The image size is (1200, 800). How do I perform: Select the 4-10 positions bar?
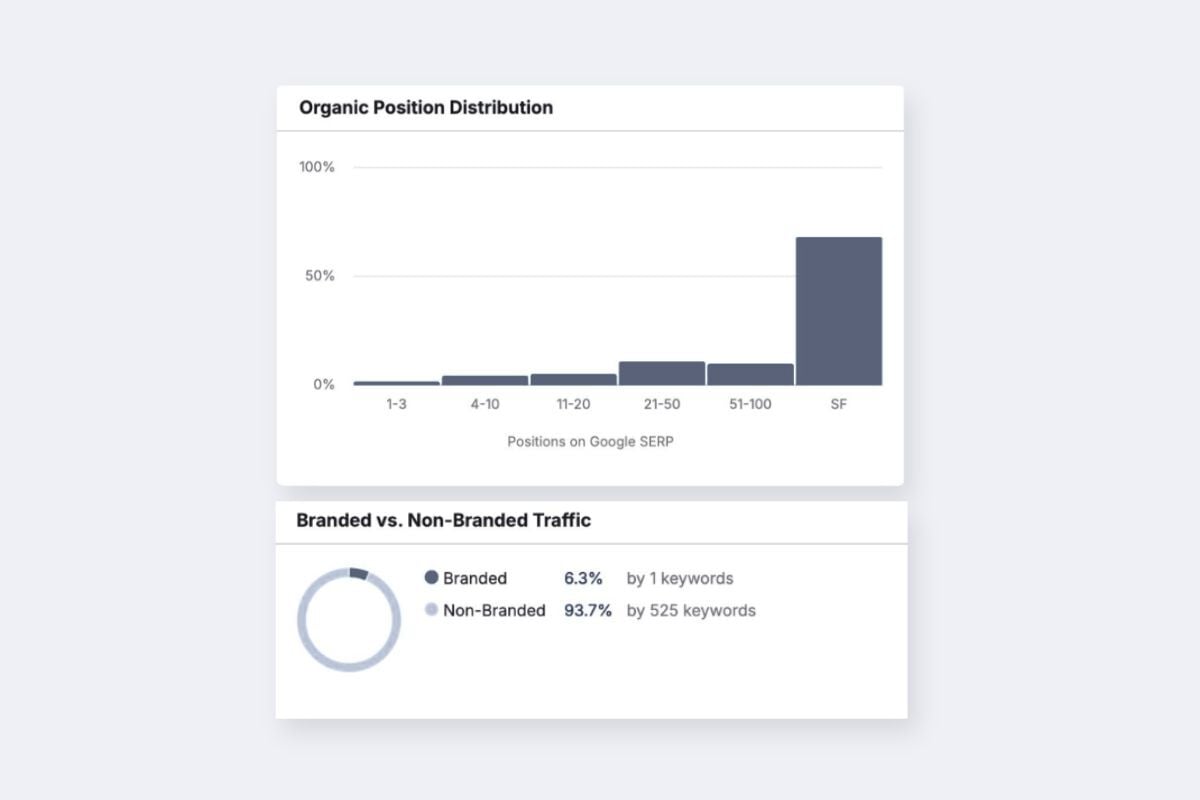pyautogui.click(x=485, y=380)
